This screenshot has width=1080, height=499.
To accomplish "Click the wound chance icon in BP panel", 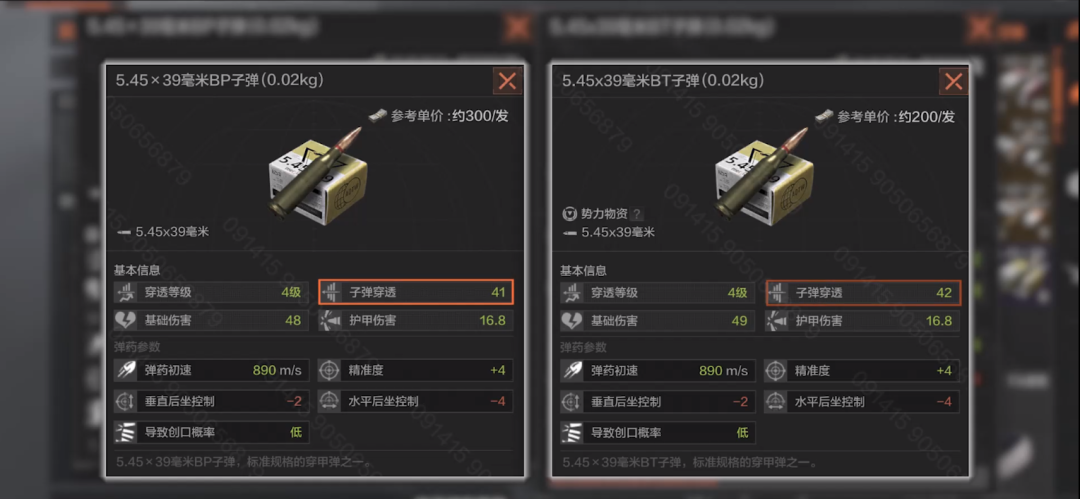I will coord(126,433).
